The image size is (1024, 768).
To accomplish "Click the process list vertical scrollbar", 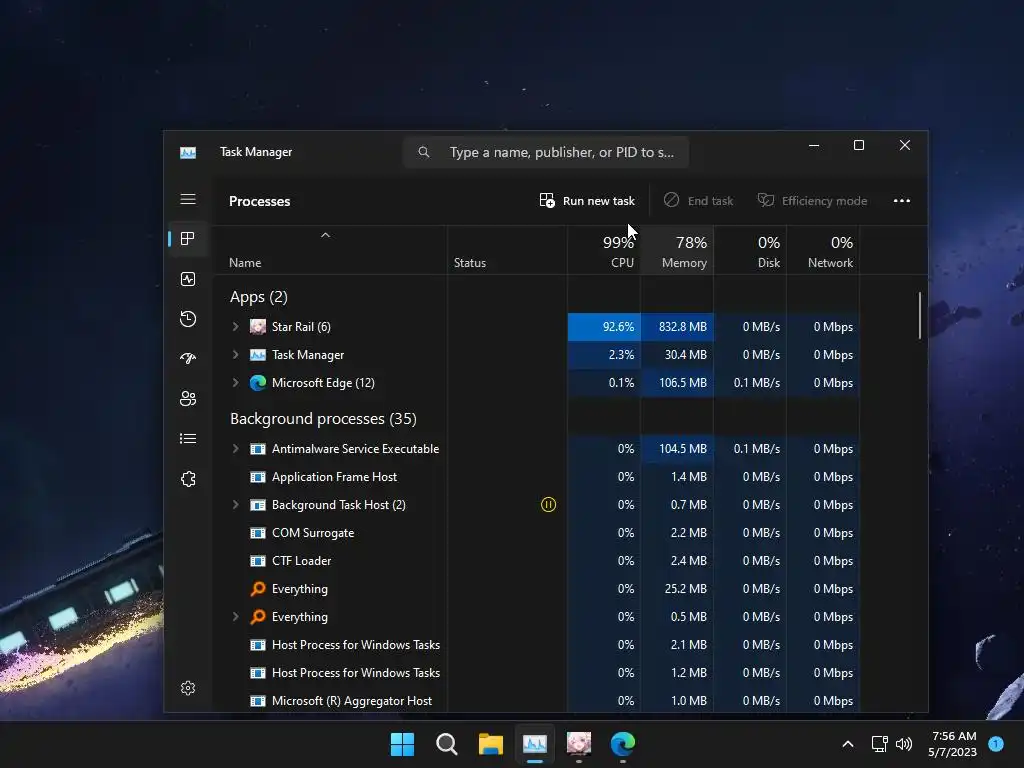I will pyautogui.click(x=920, y=316).
